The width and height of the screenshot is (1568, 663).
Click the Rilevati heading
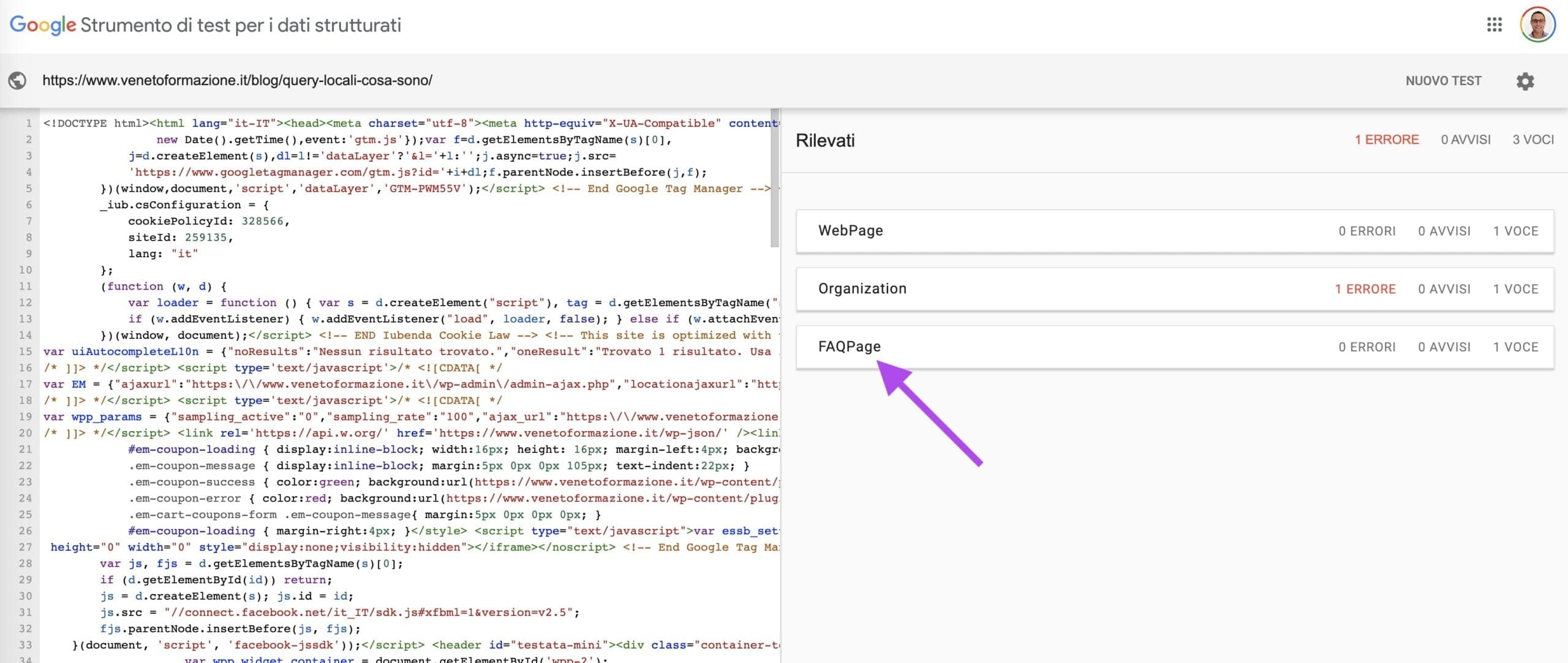coord(825,140)
